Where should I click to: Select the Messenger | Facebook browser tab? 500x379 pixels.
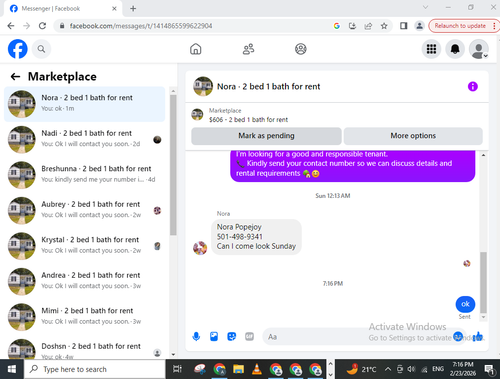pos(63,8)
